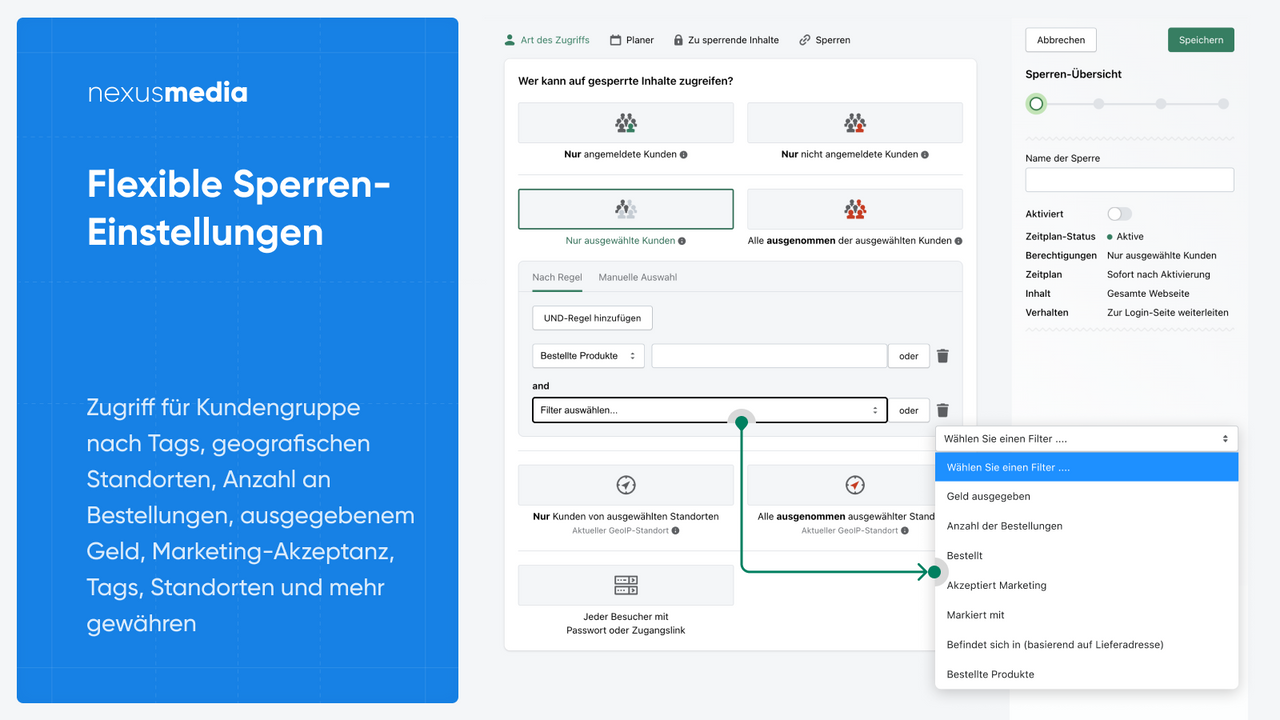Choose Markiert mit filter option
Image resolution: width=1280 pixels, height=720 pixels.
tap(1086, 615)
